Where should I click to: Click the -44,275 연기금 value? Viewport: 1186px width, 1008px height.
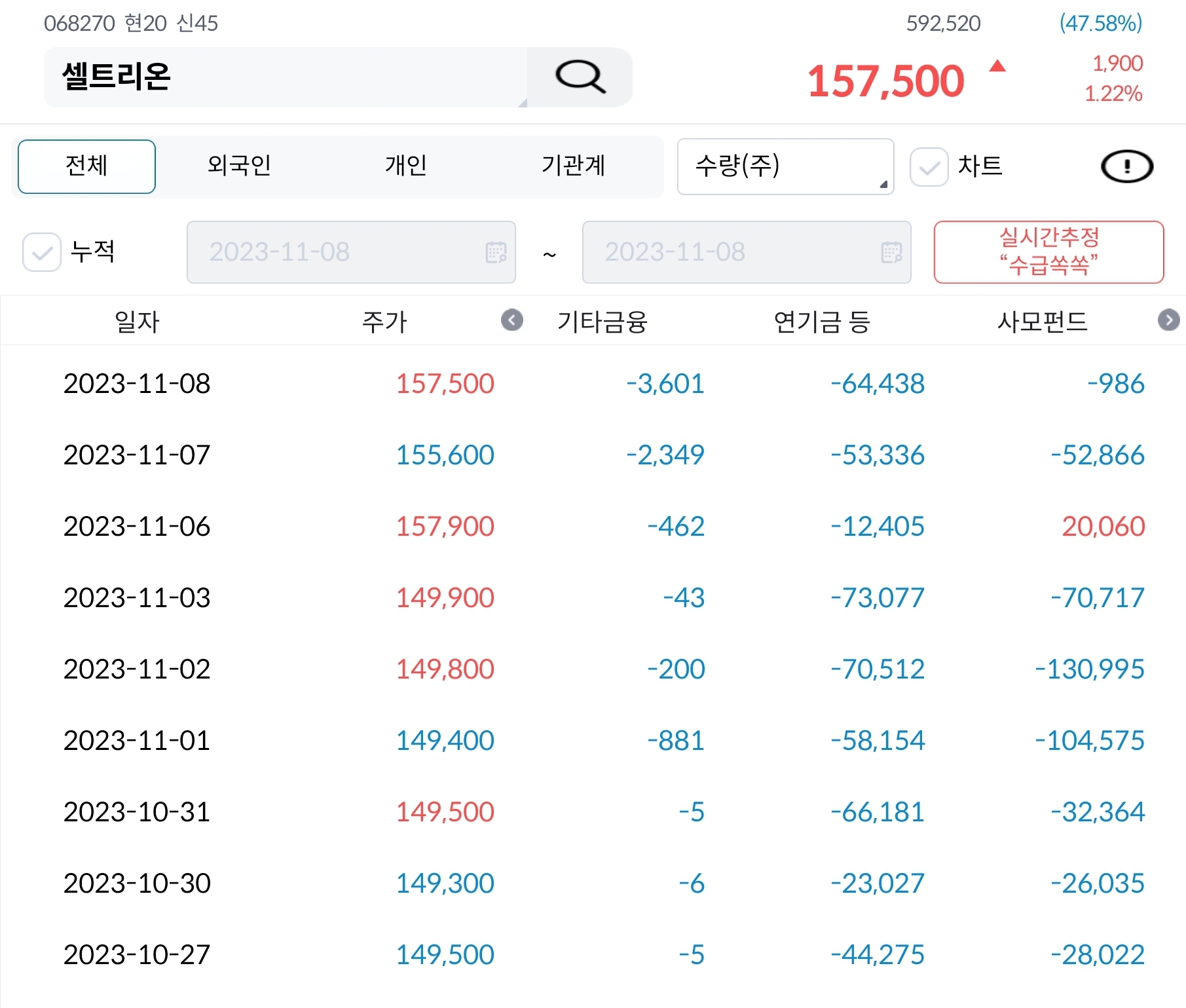click(x=878, y=955)
